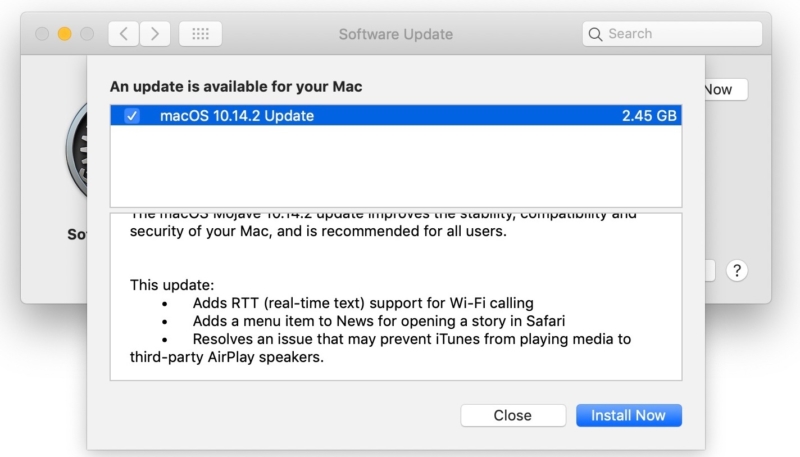This screenshot has height=457, width=800.
Task: Focus the Search input field
Action: (x=680, y=34)
